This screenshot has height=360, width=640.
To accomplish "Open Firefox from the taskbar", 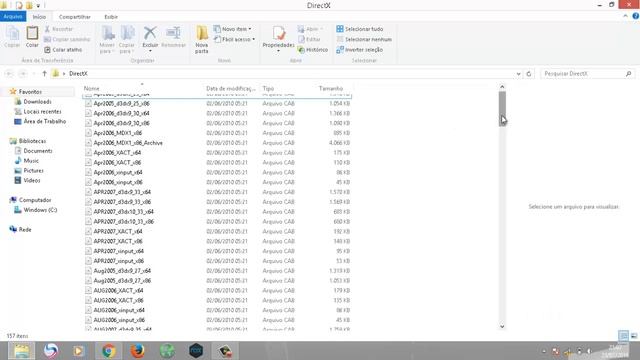I will pyautogui.click(x=138, y=351).
